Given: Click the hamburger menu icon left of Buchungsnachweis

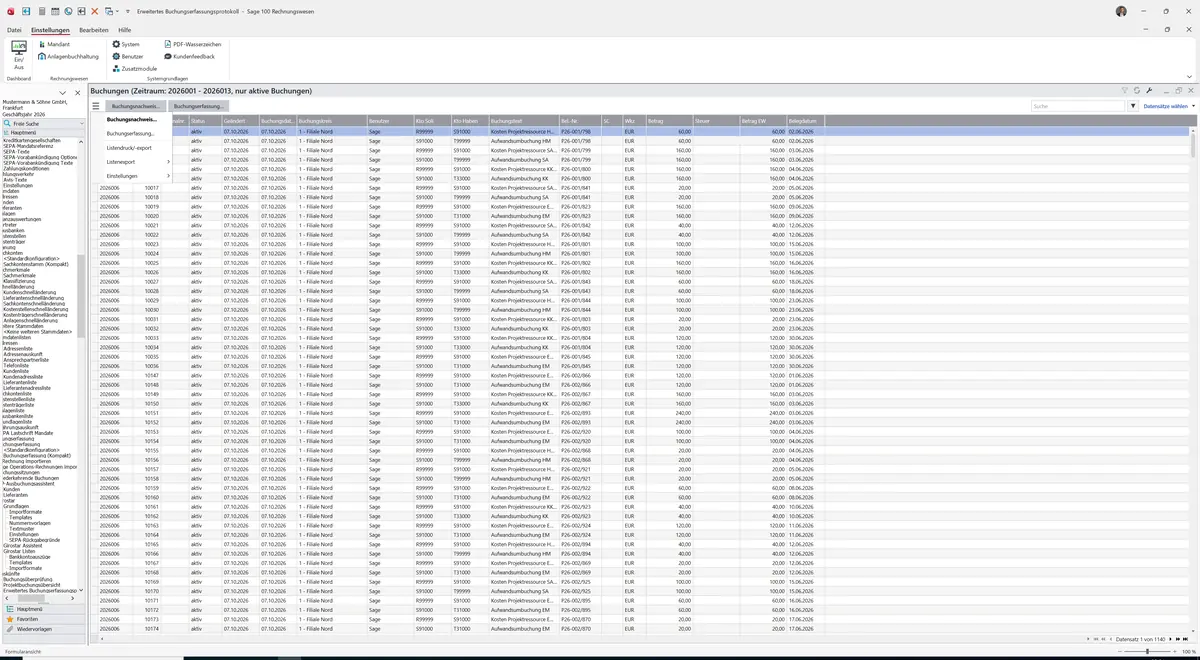Looking at the screenshot, I should (96, 105).
